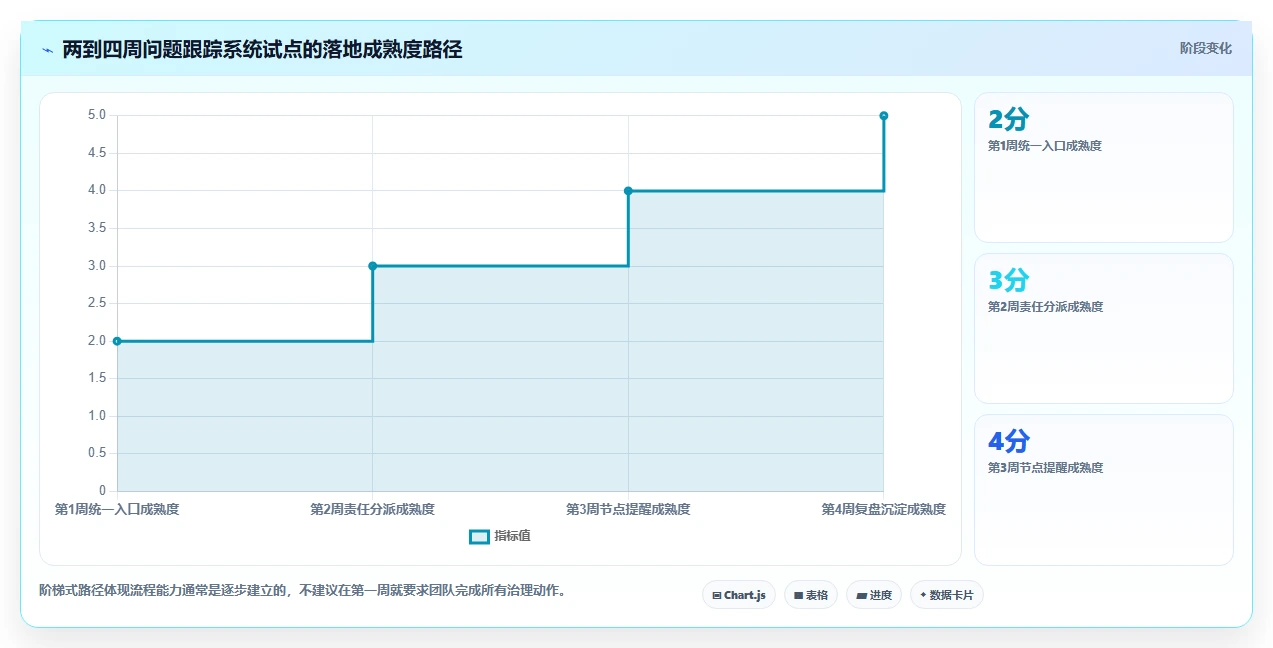Viewport: 1273px width, 648px height.
Task: Click the 第1周统一入口成熟度 axis label
Action: pyautogui.click(x=117, y=509)
